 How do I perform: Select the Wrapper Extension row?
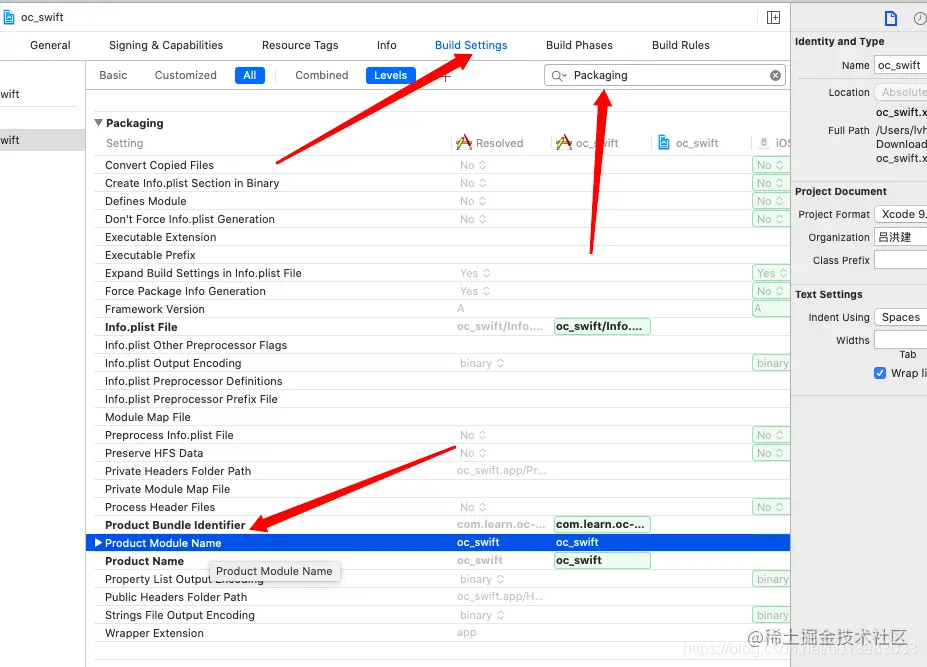tap(442, 633)
